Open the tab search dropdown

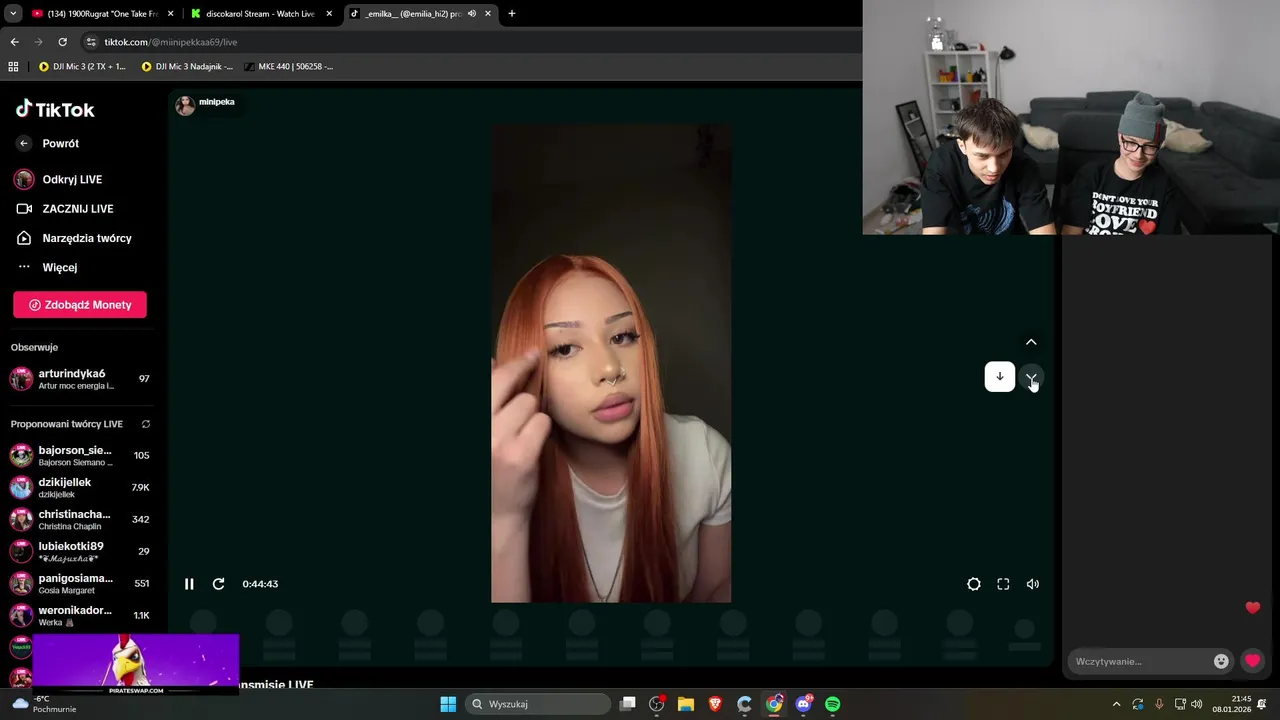pos(13,14)
